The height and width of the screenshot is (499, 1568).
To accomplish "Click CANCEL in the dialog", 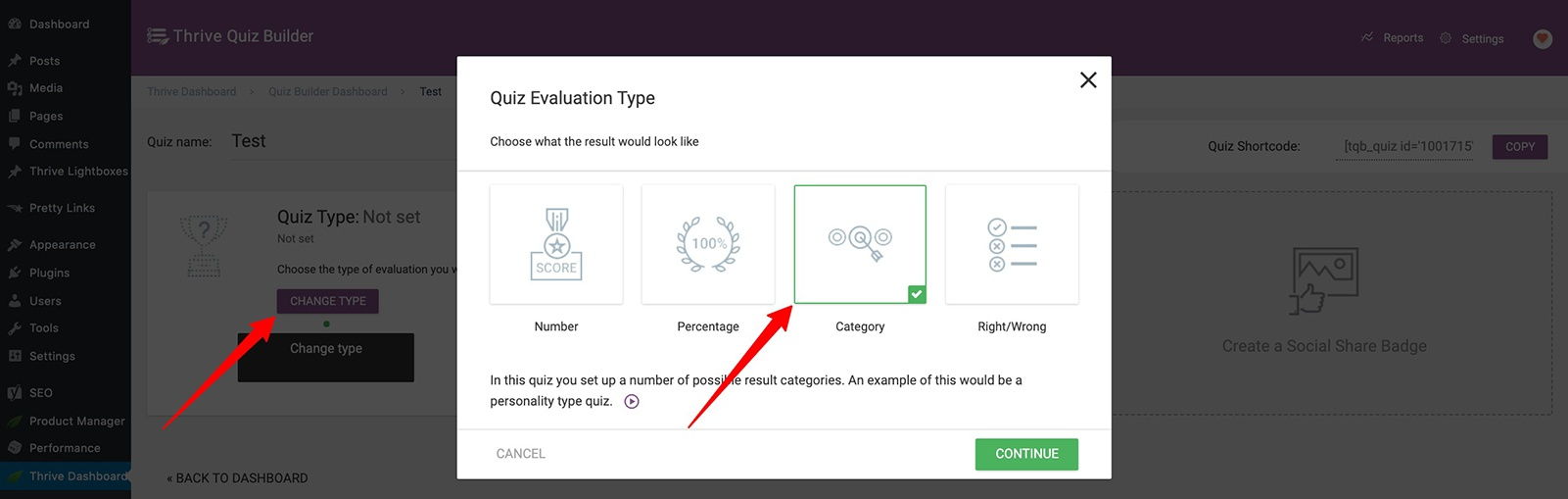I will tap(520, 454).
